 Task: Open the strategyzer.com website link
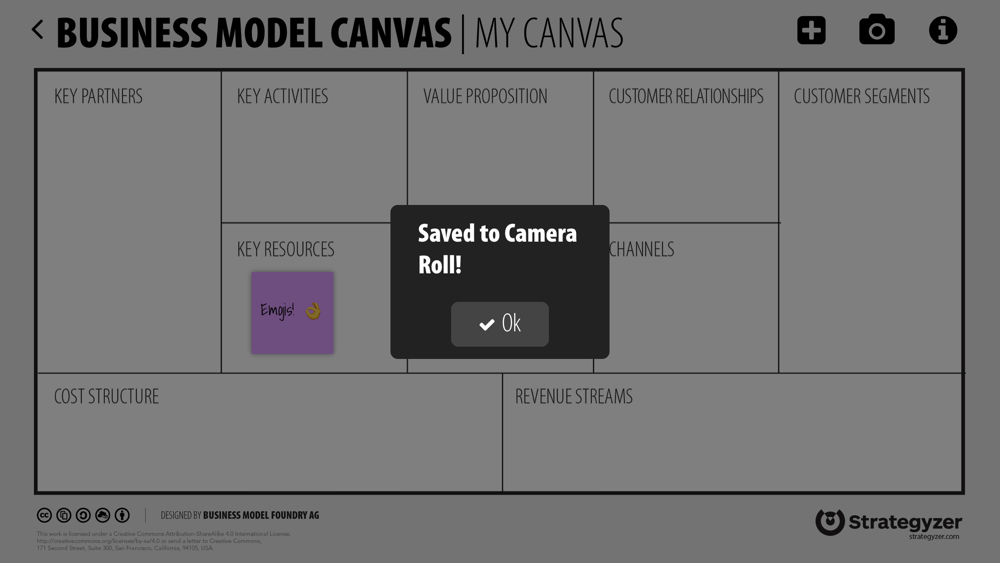tap(934, 537)
